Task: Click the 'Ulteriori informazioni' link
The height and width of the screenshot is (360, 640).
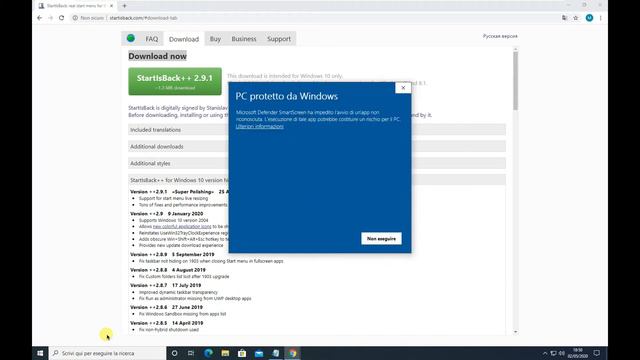Action: point(260,127)
